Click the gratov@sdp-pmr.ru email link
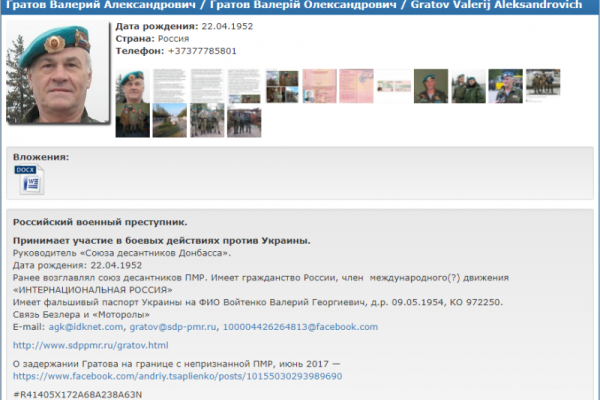Screen dimensions: 600x400 coord(173,327)
